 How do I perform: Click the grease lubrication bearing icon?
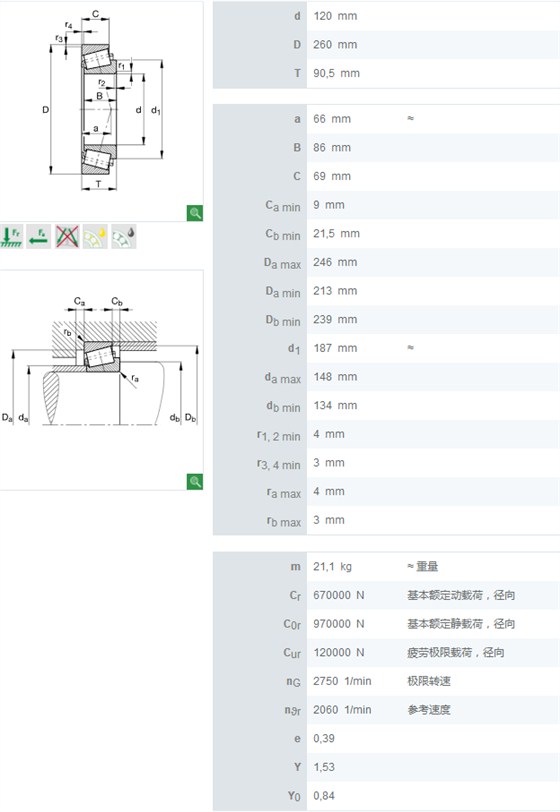pyautogui.click(x=95, y=237)
